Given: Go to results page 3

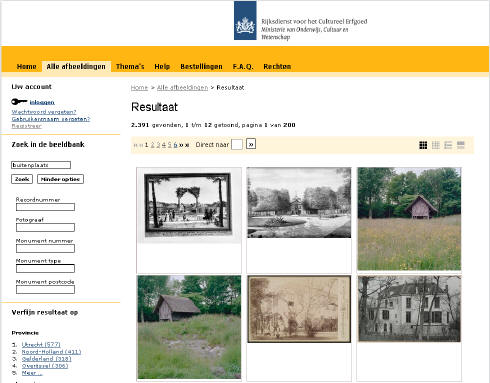Looking at the screenshot, I should click(158, 145).
